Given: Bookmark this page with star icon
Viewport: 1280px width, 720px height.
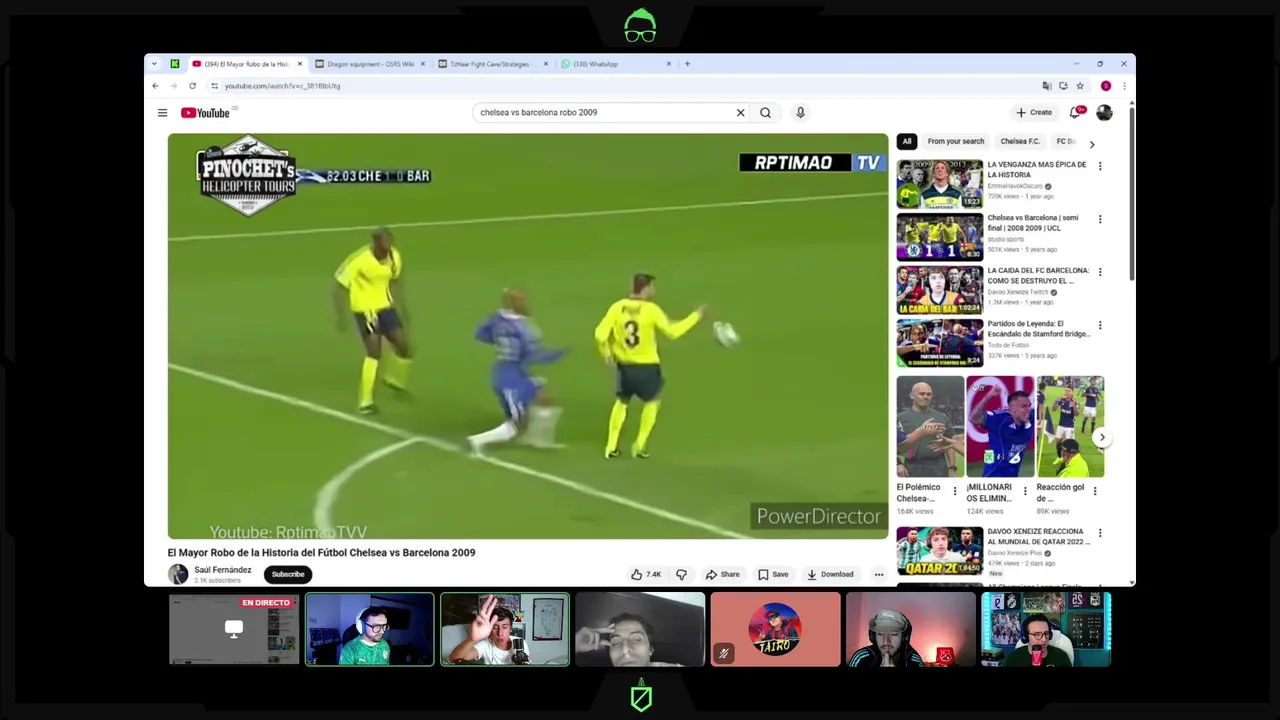Looking at the screenshot, I should tap(1080, 86).
